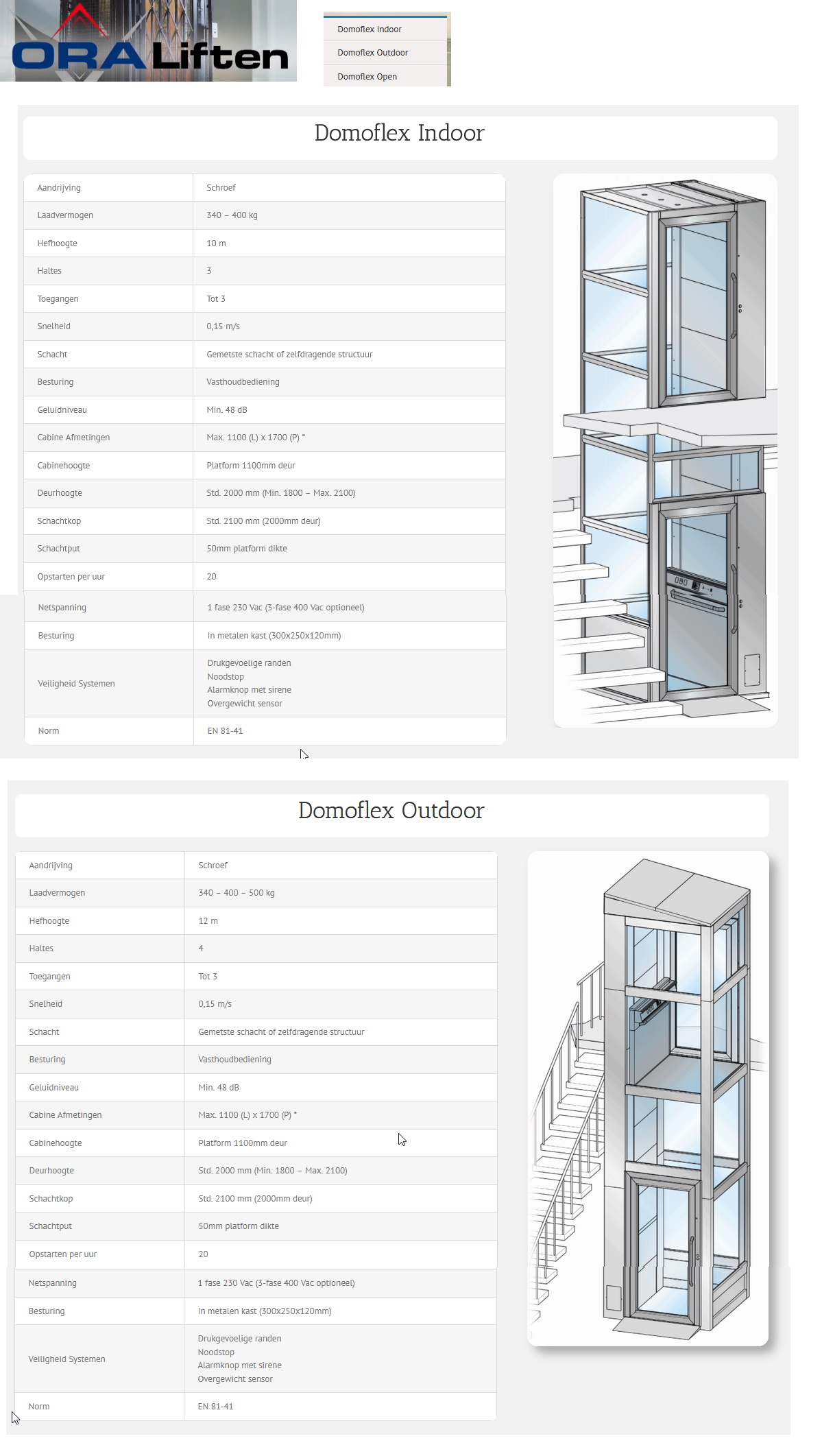Click Indoor Opstarten per uur value 20

(x=211, y=577)
